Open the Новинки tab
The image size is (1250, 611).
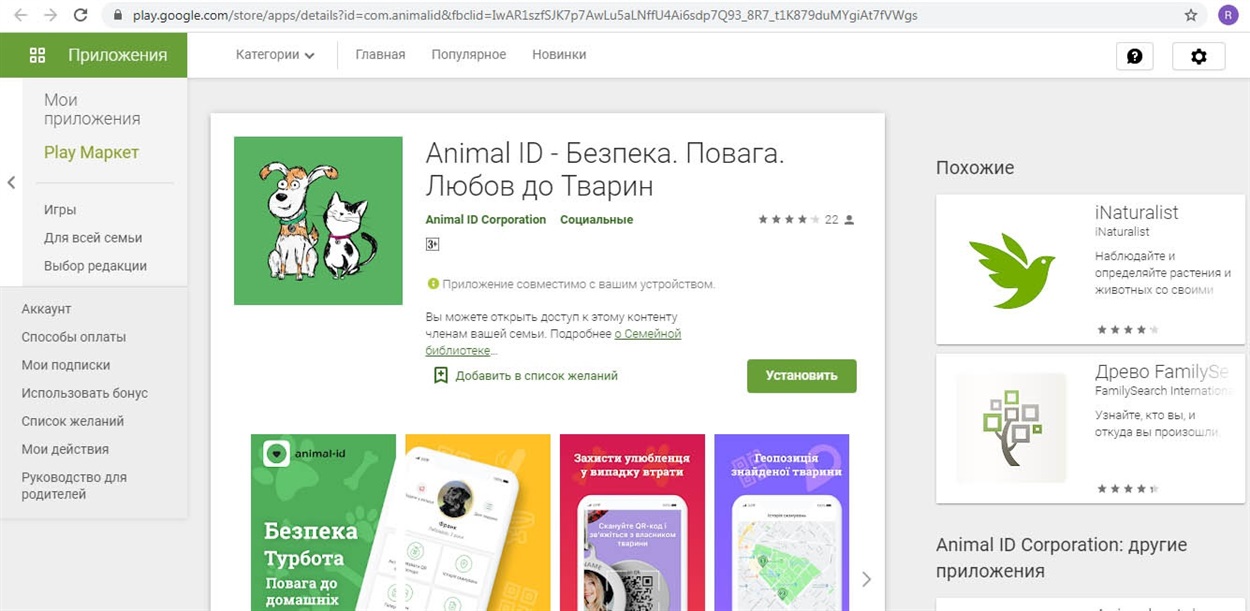pos(559,55)
